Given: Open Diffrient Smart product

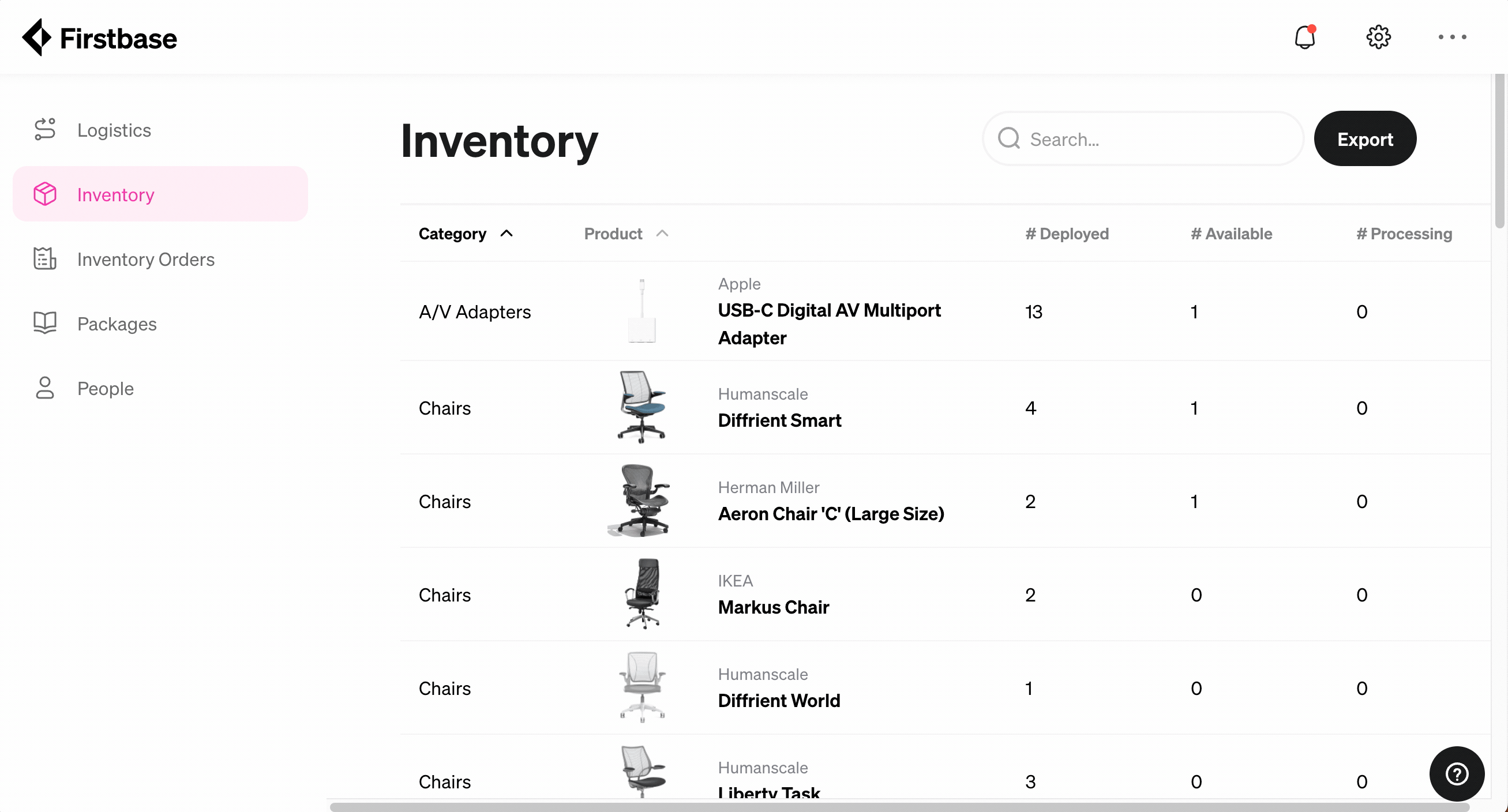Looking at the screenshot, I should [780, 420].
